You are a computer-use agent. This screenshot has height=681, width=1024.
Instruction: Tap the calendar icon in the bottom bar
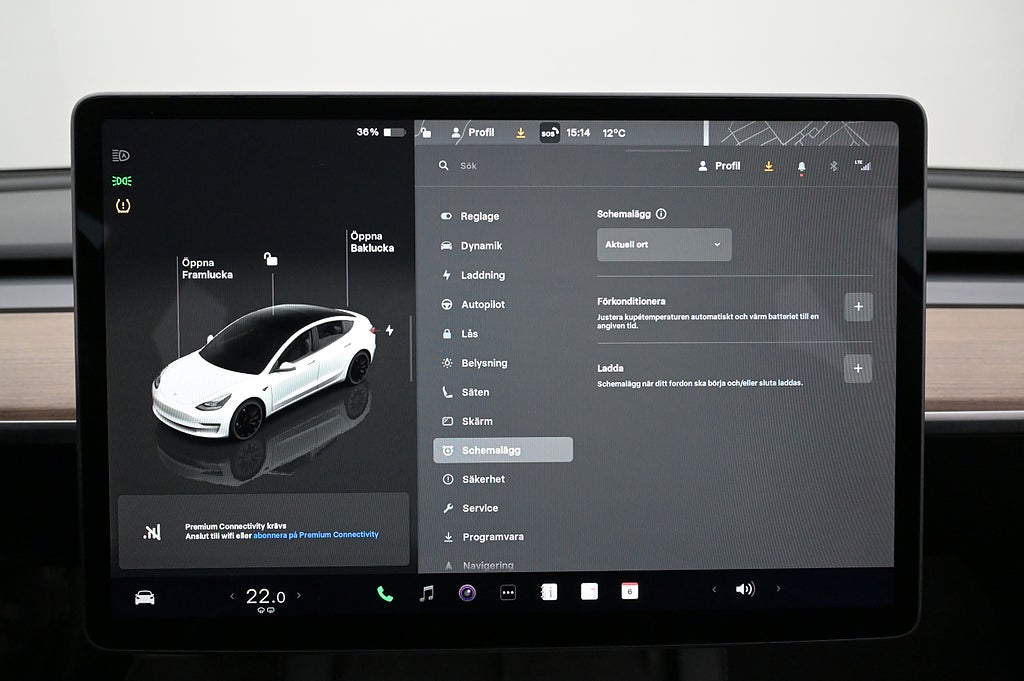[x=628, y=590]
